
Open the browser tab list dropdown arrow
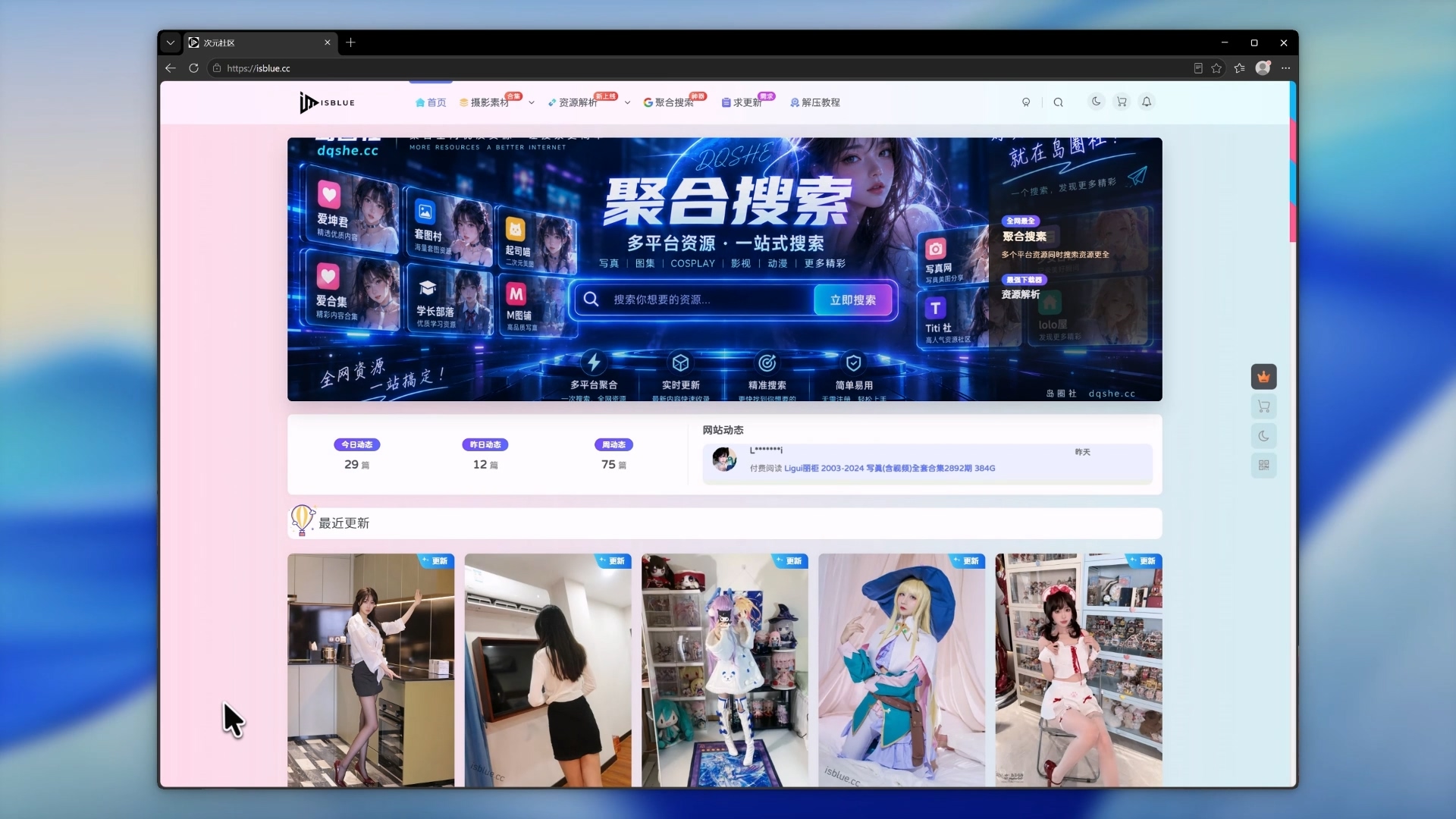coord(171,43)
